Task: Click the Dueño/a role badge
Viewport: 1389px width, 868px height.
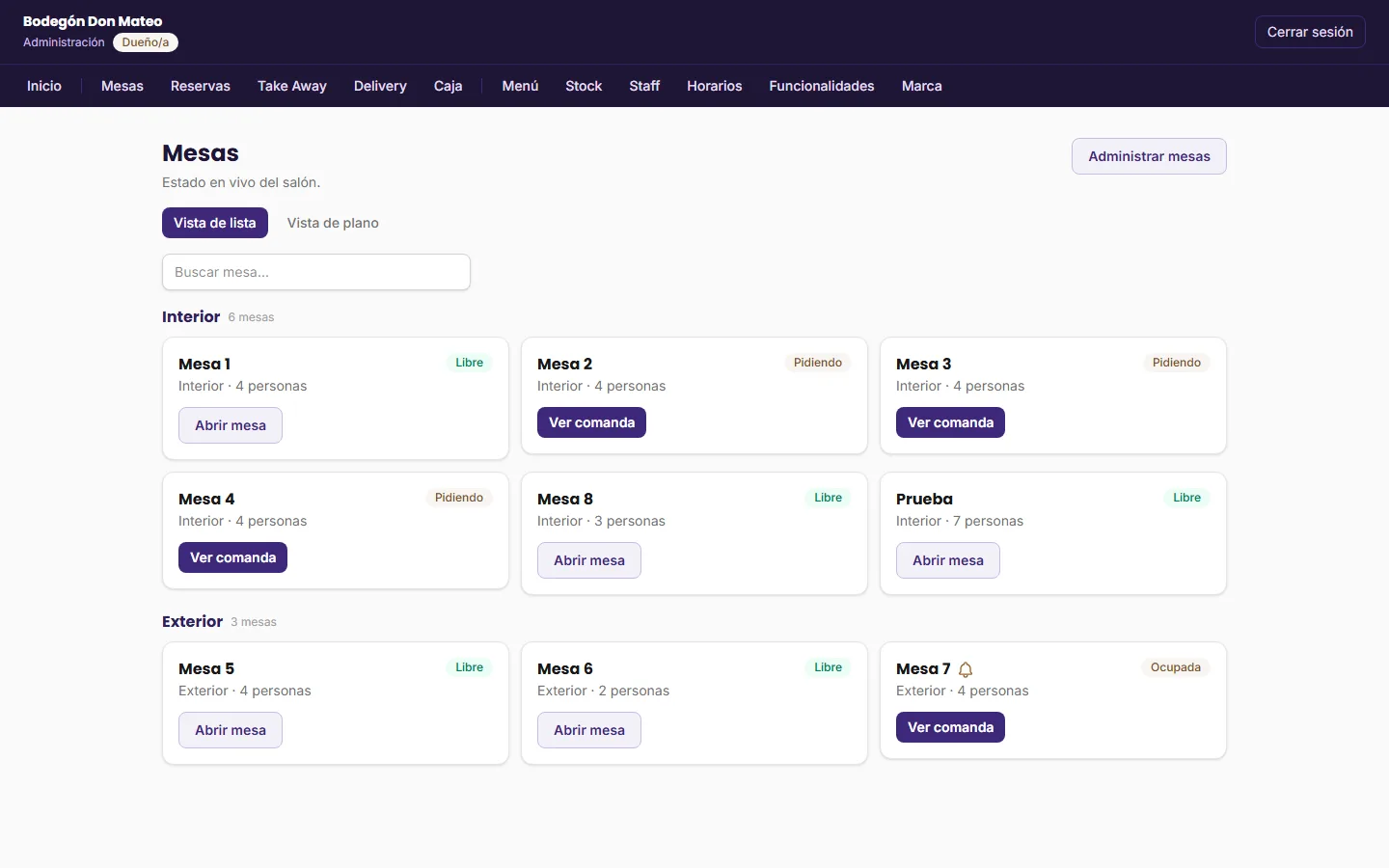Action: [146, 42]
